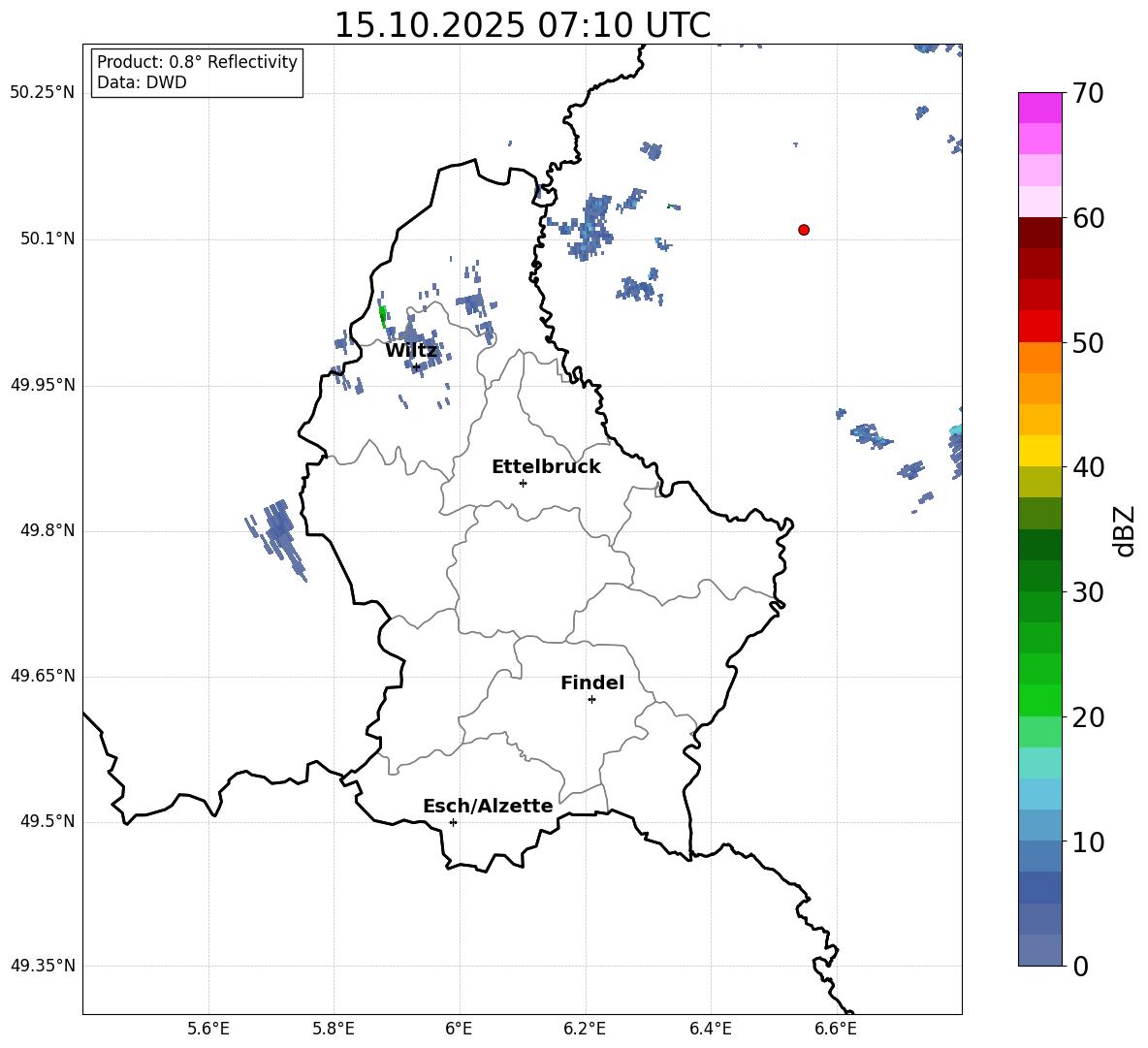The width and height of the screenshot is (1148, 1048).
Task: Click the 50 tick on the colorbar
Action: [x=1088, y=342]
